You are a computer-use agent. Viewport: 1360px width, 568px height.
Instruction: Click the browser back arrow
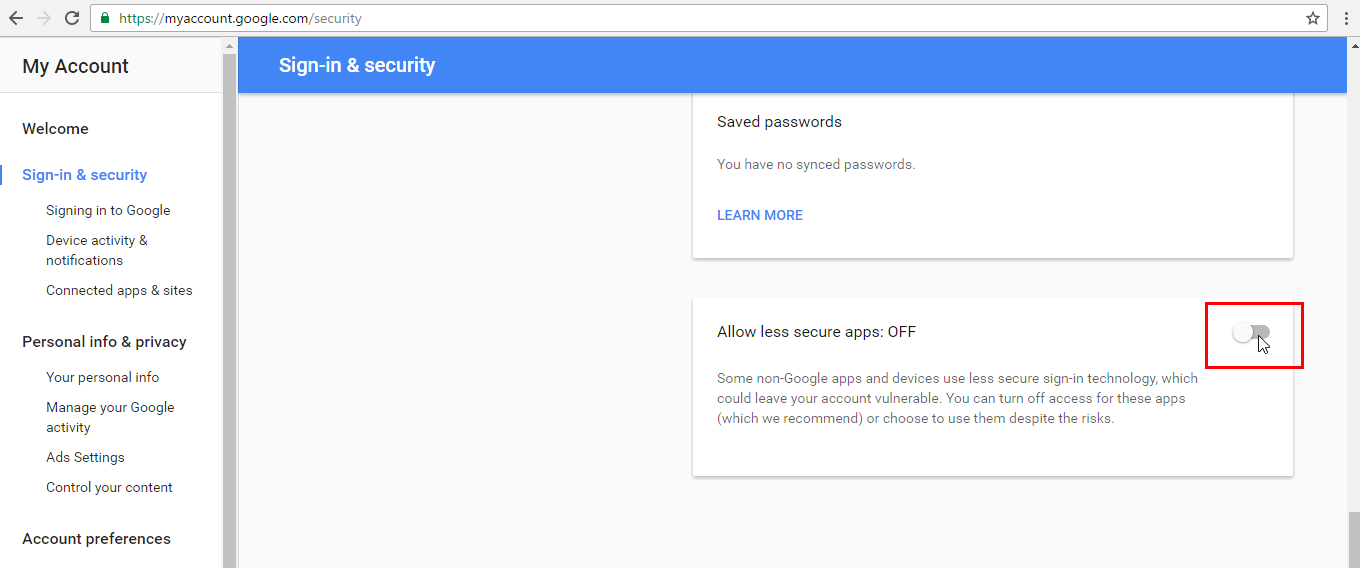[x=16, y=18]
